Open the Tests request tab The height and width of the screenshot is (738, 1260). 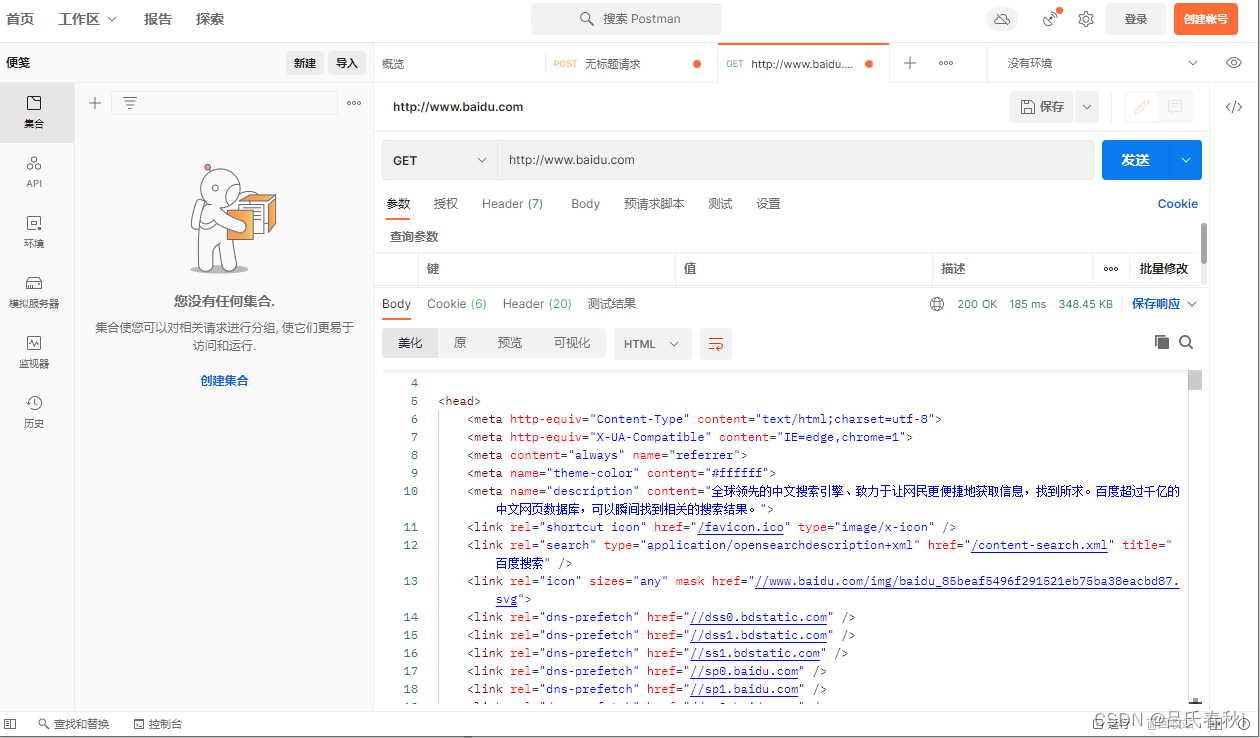pyautogui.click(x=720, y=204)
